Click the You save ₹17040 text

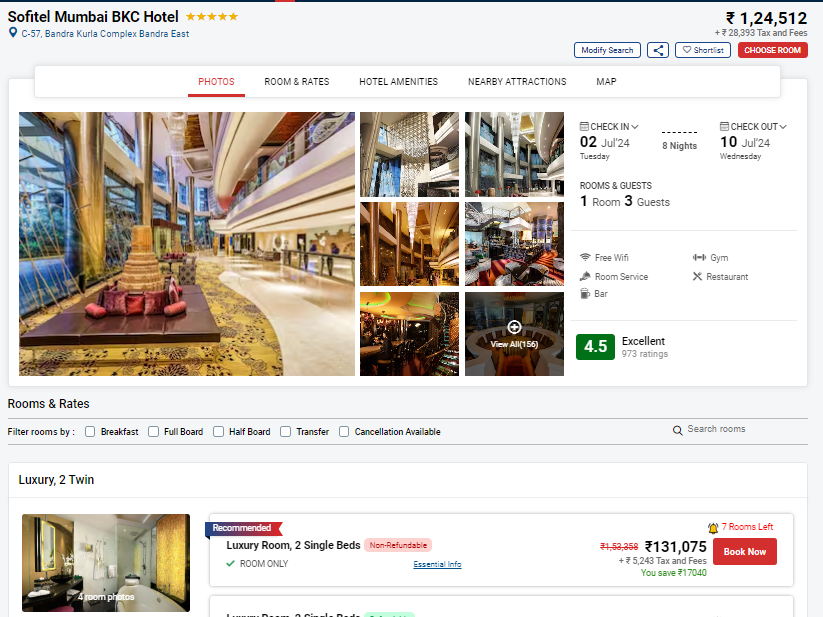[673, 573]
